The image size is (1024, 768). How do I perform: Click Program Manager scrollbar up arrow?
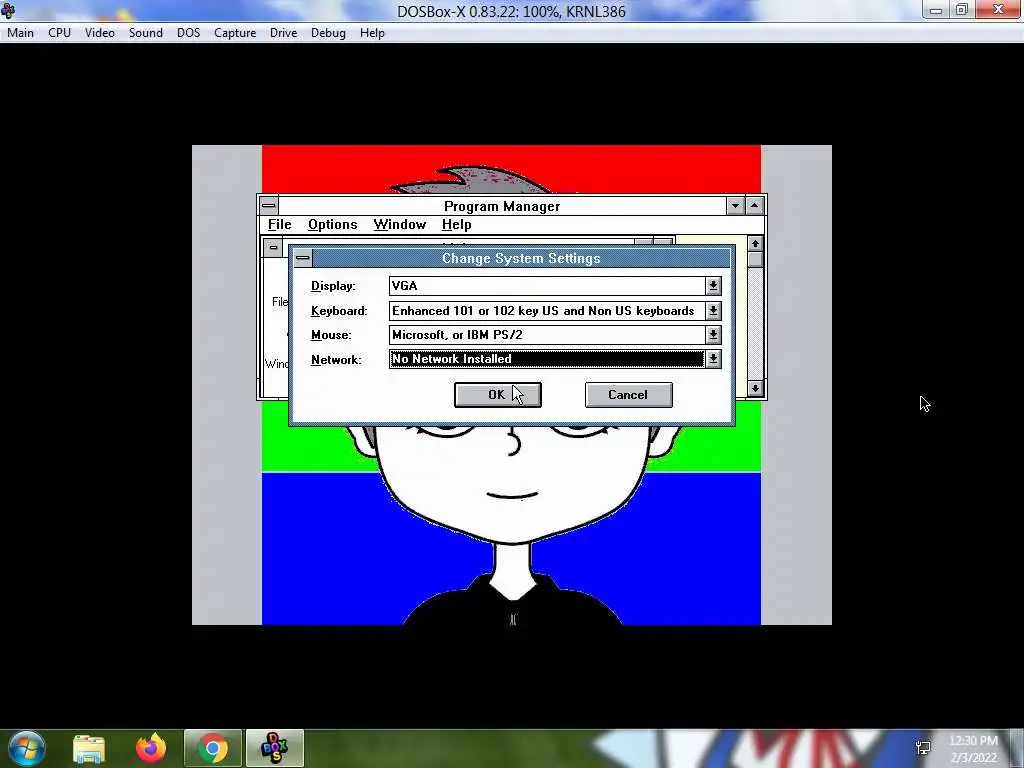[x=755, y=244]
